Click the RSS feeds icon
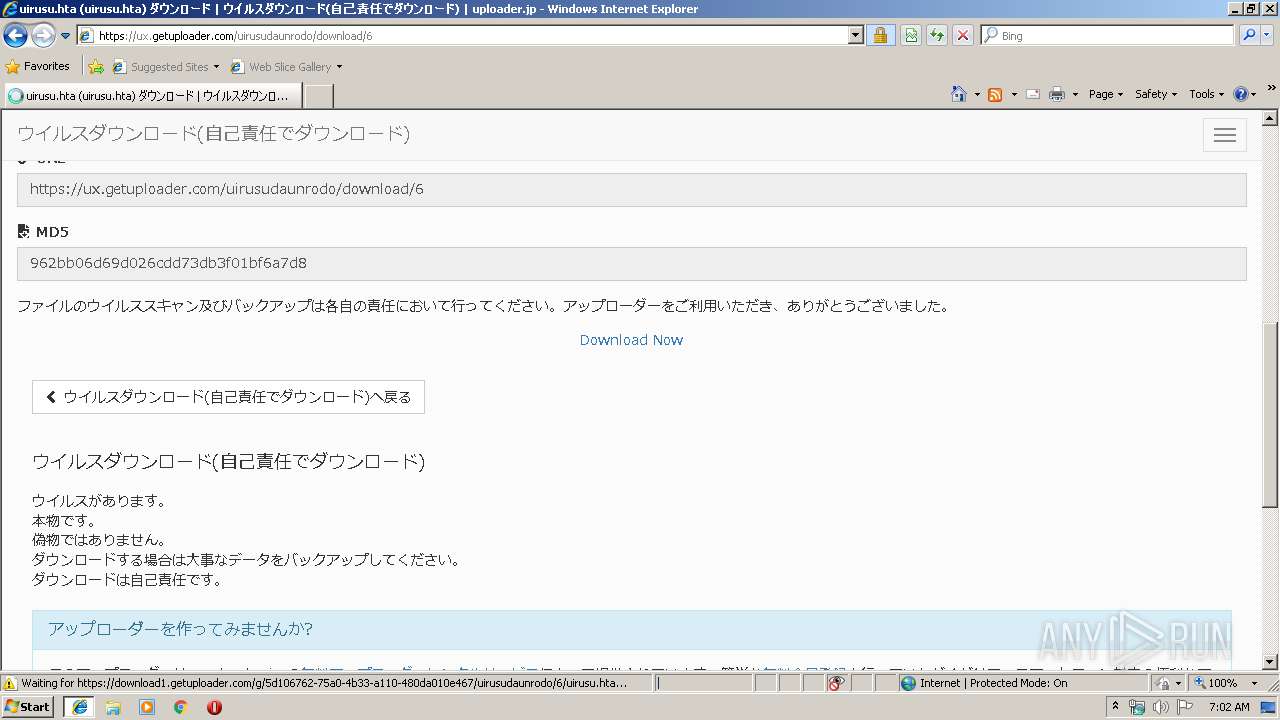 (995, 94)
